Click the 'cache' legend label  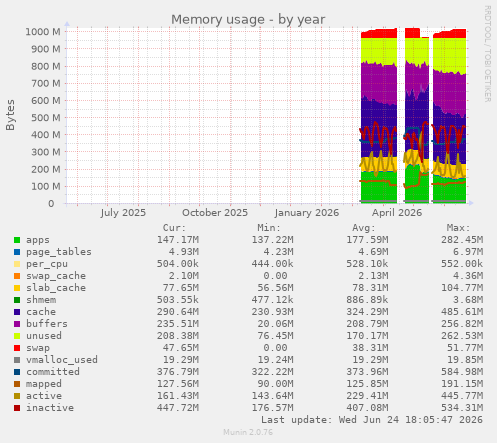pos(41,312)
